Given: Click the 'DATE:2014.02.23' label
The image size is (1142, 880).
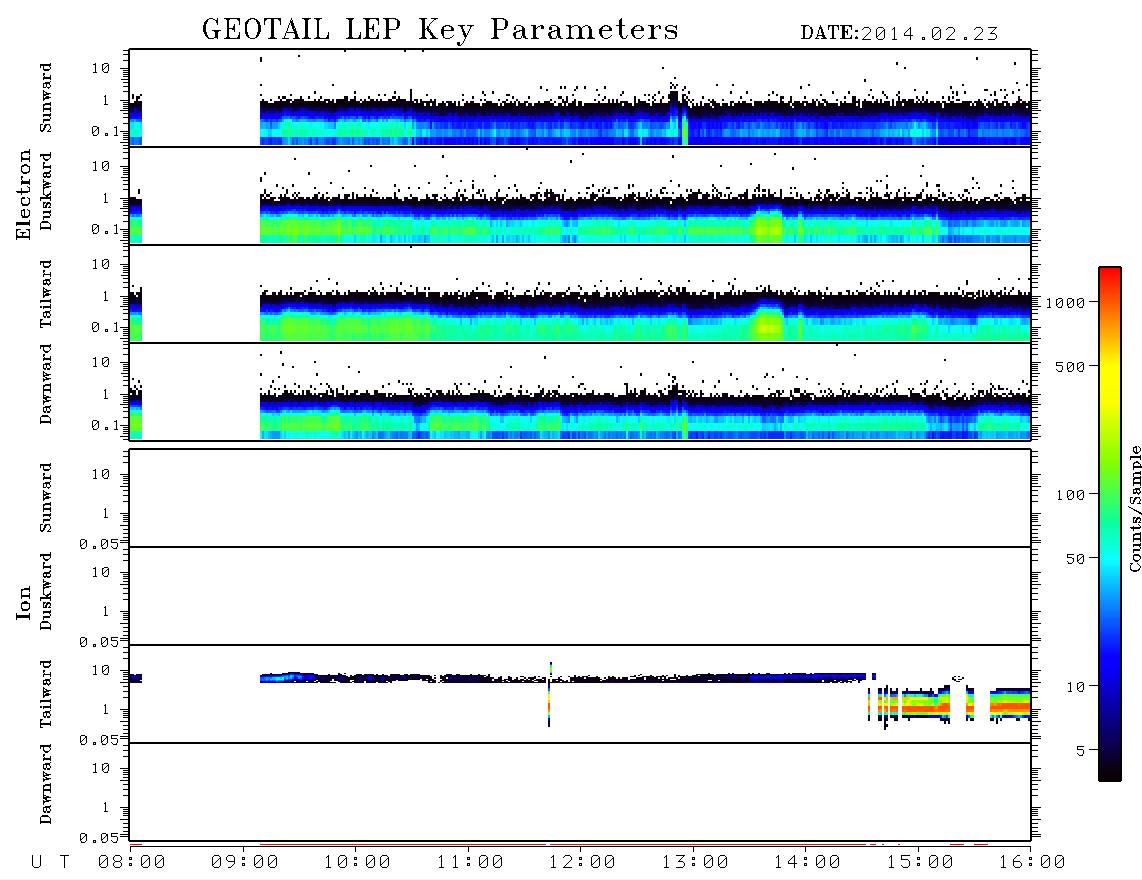Looking at the screenshot, I should point(899,34).
